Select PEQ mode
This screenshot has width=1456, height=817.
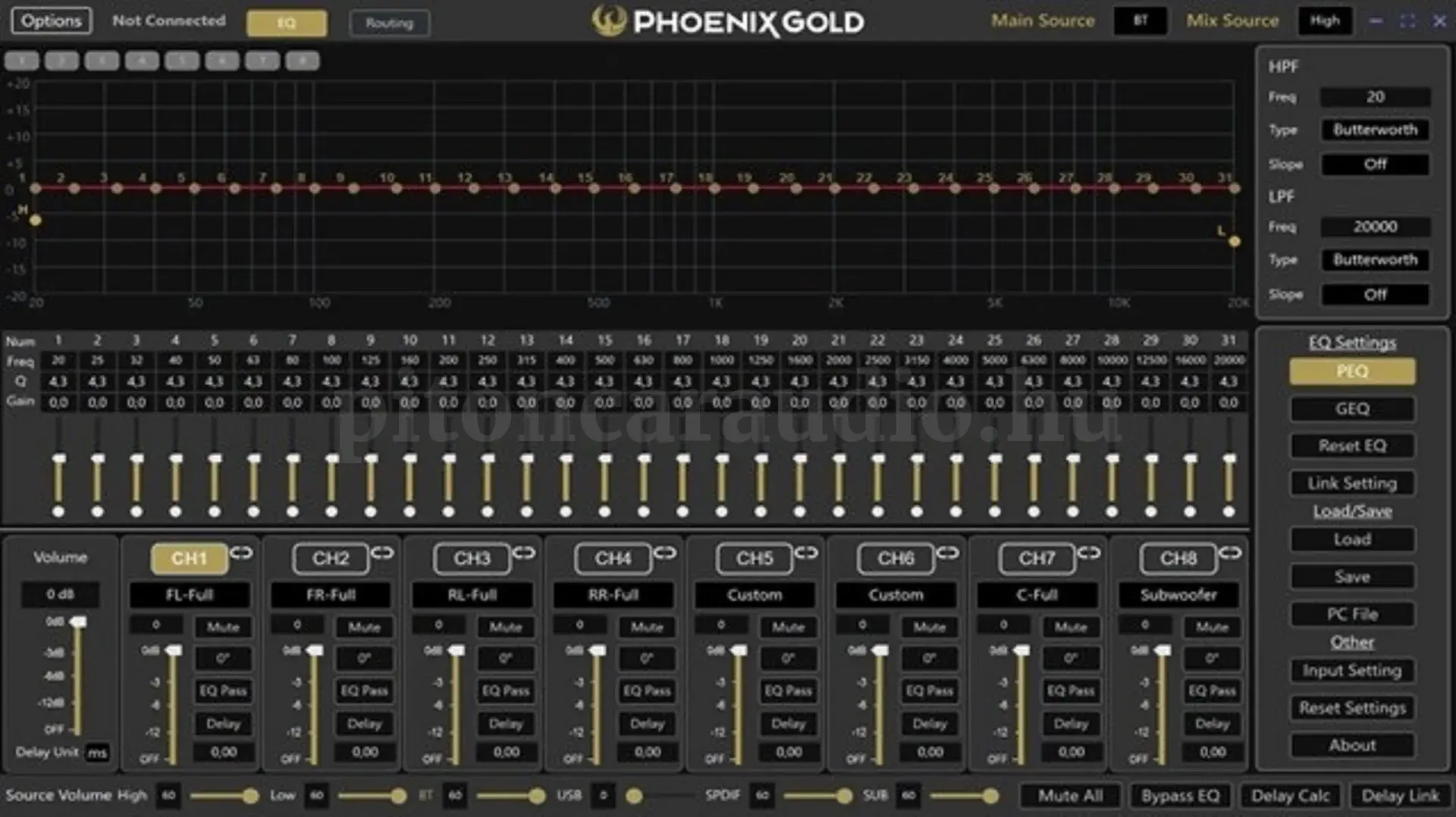(x=1352, y=371)
